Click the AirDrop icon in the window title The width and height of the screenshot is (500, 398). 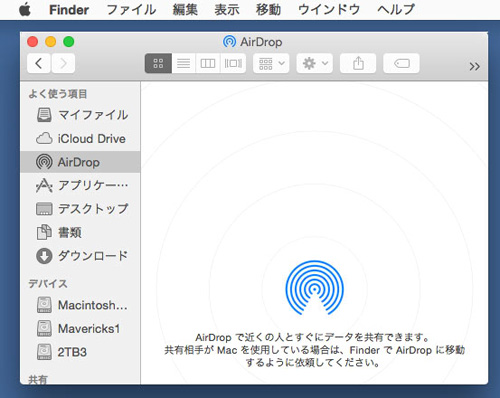click(x=229, y=42)
